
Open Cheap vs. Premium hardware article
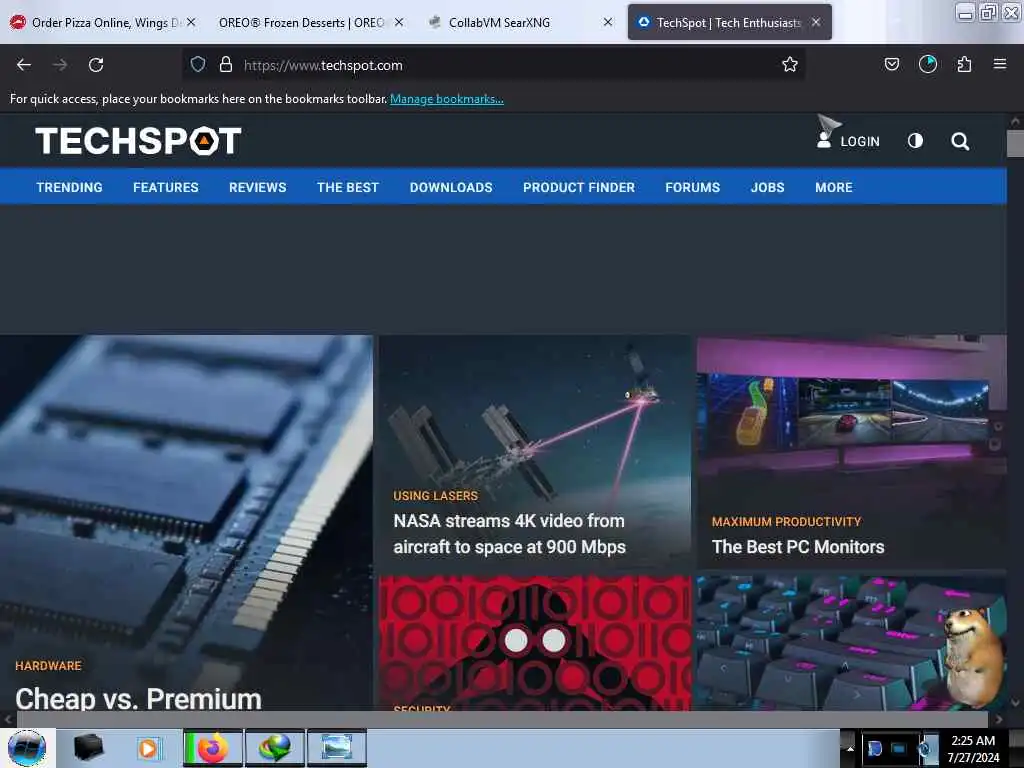click(138, 697)
